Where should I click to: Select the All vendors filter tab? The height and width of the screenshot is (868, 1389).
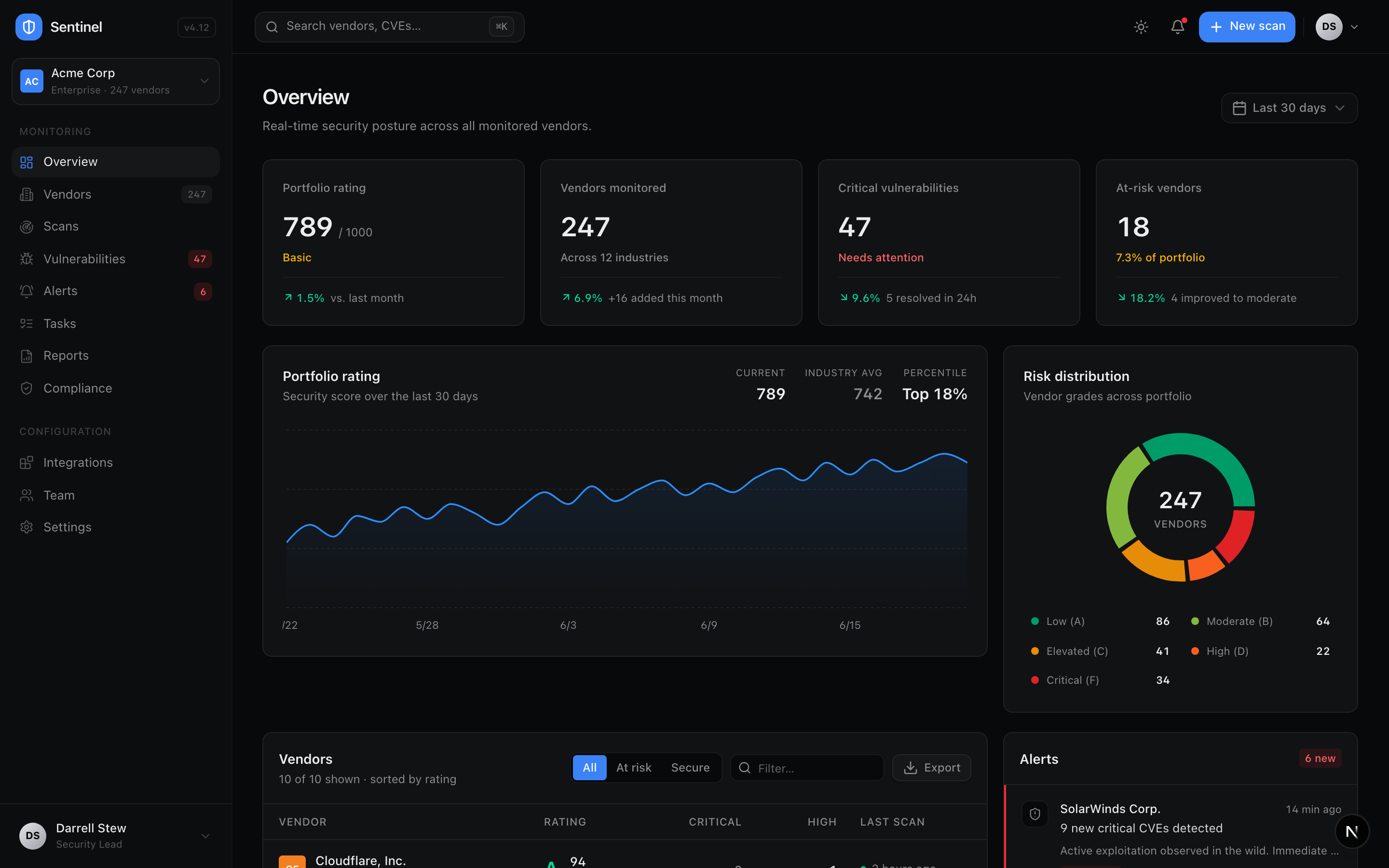pyautogui.click(x=589, y=768)
